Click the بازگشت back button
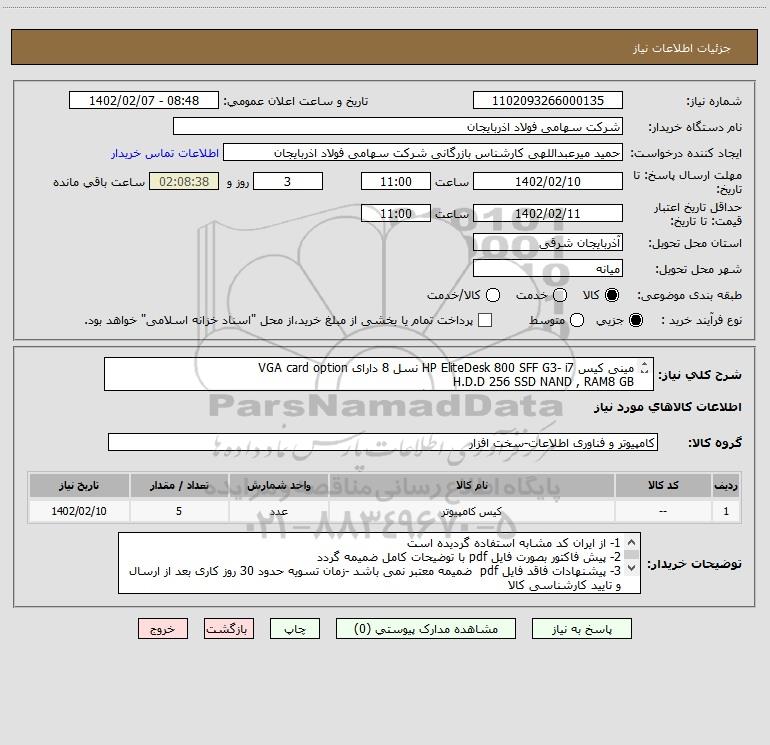This screenshot has width=770, height=745. pyautogui.click(x=229, y=629)
